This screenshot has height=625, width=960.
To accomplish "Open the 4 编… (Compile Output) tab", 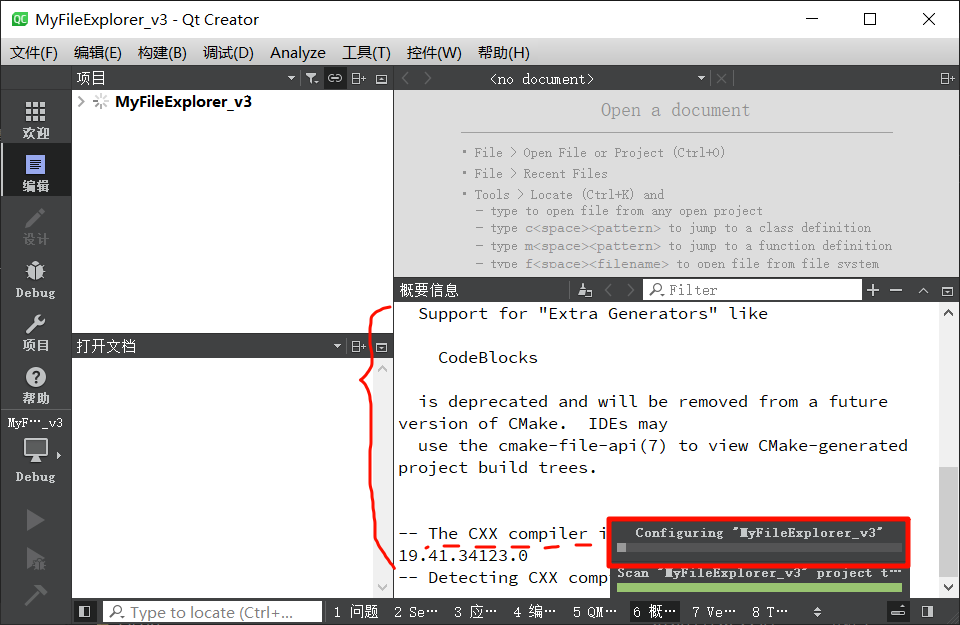I will [x=534, y=612].
